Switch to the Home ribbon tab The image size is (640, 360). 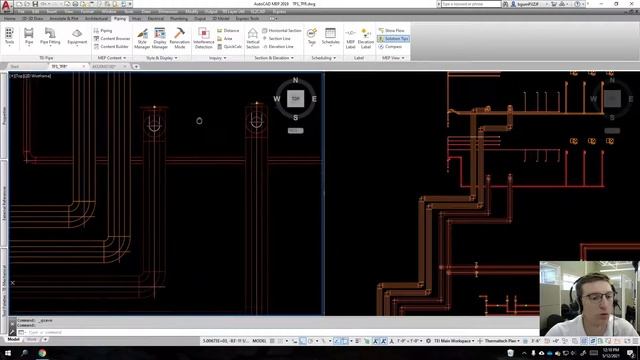(9, 19)
